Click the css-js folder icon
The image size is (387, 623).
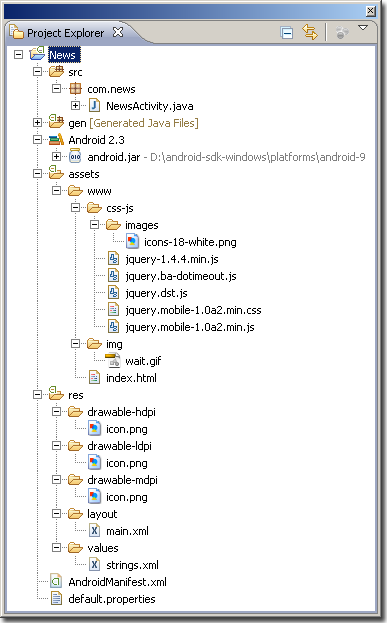point(94,207)
